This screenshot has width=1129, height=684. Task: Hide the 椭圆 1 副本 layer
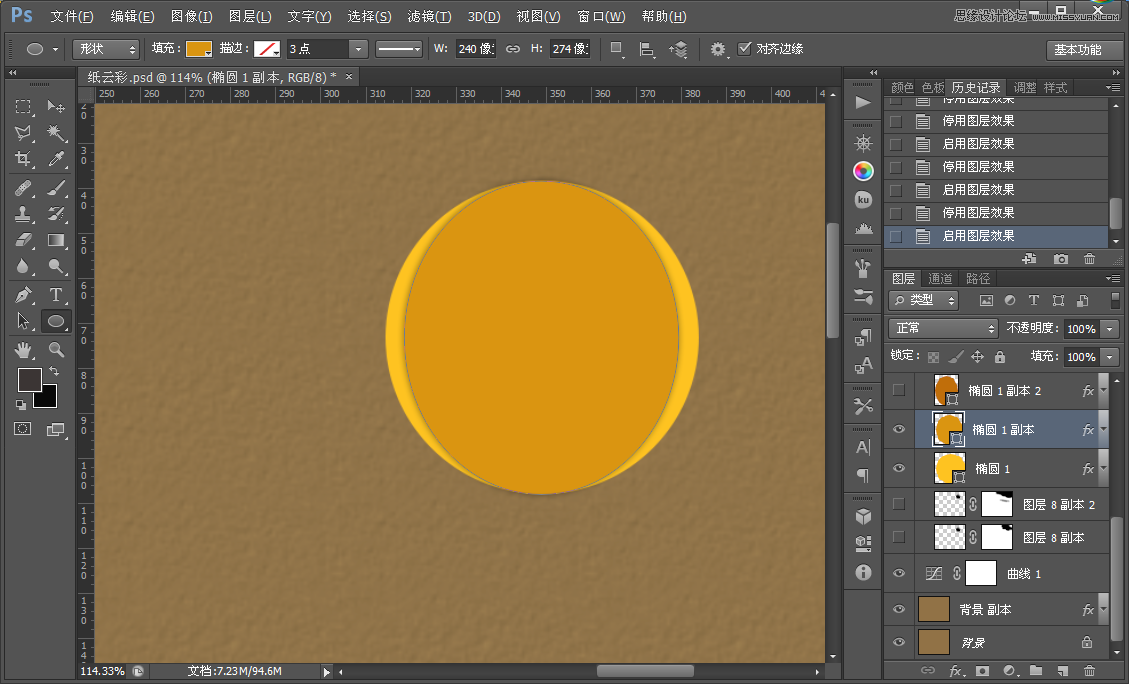point(899,429)
